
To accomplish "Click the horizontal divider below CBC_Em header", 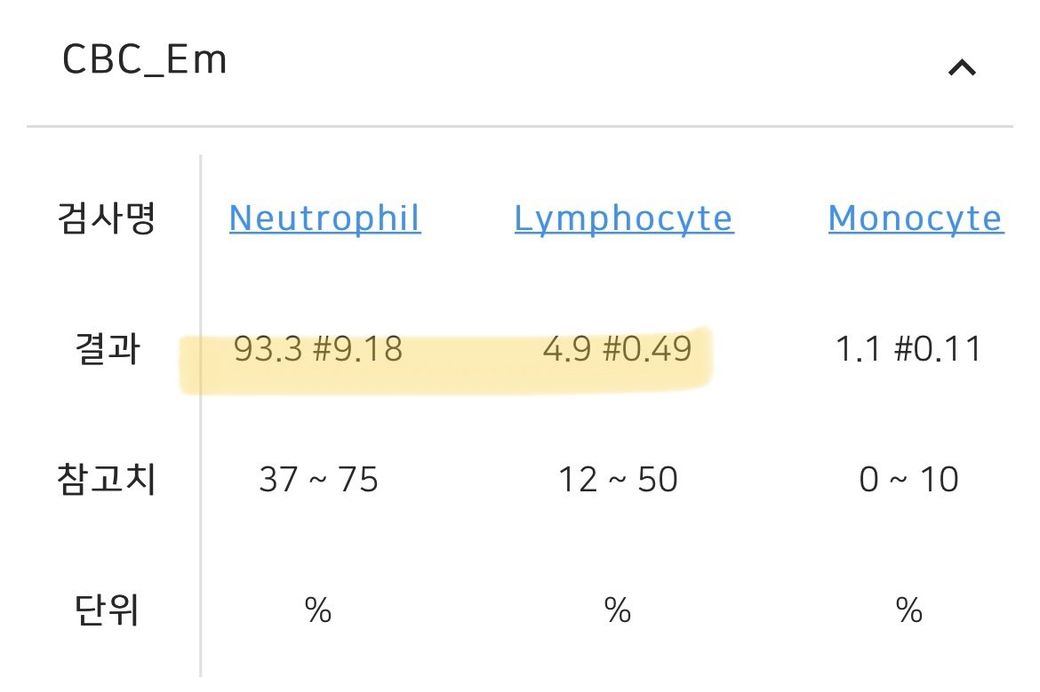I will coord(520,126).
